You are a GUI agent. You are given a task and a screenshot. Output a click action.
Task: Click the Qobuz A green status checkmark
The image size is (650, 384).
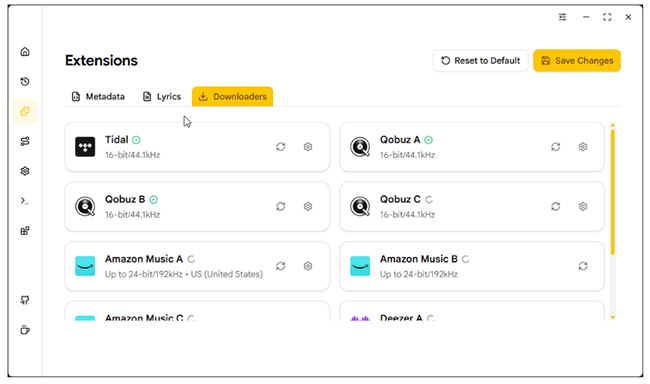point(429,140)
